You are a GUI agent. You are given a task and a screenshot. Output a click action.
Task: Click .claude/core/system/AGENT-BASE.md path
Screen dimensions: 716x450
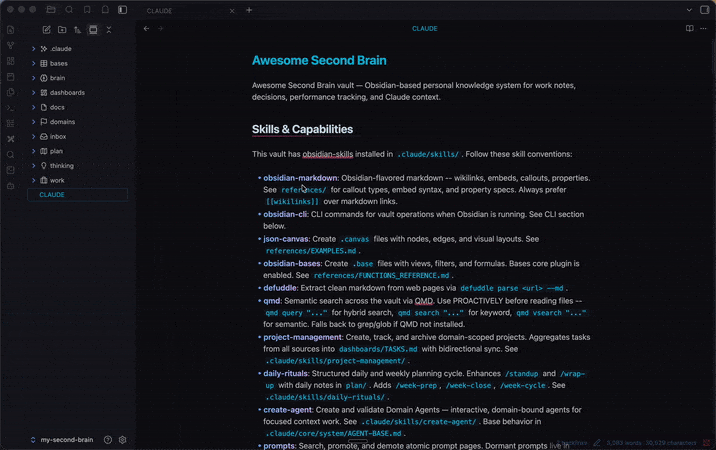click(x=333, y=434)
